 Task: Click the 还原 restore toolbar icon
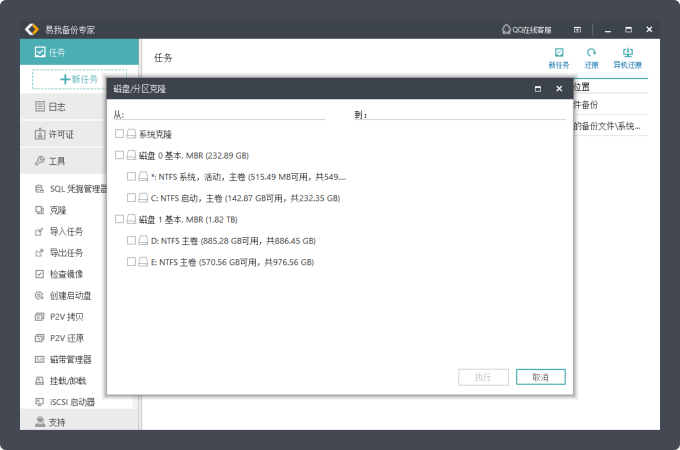coord(591,57)
